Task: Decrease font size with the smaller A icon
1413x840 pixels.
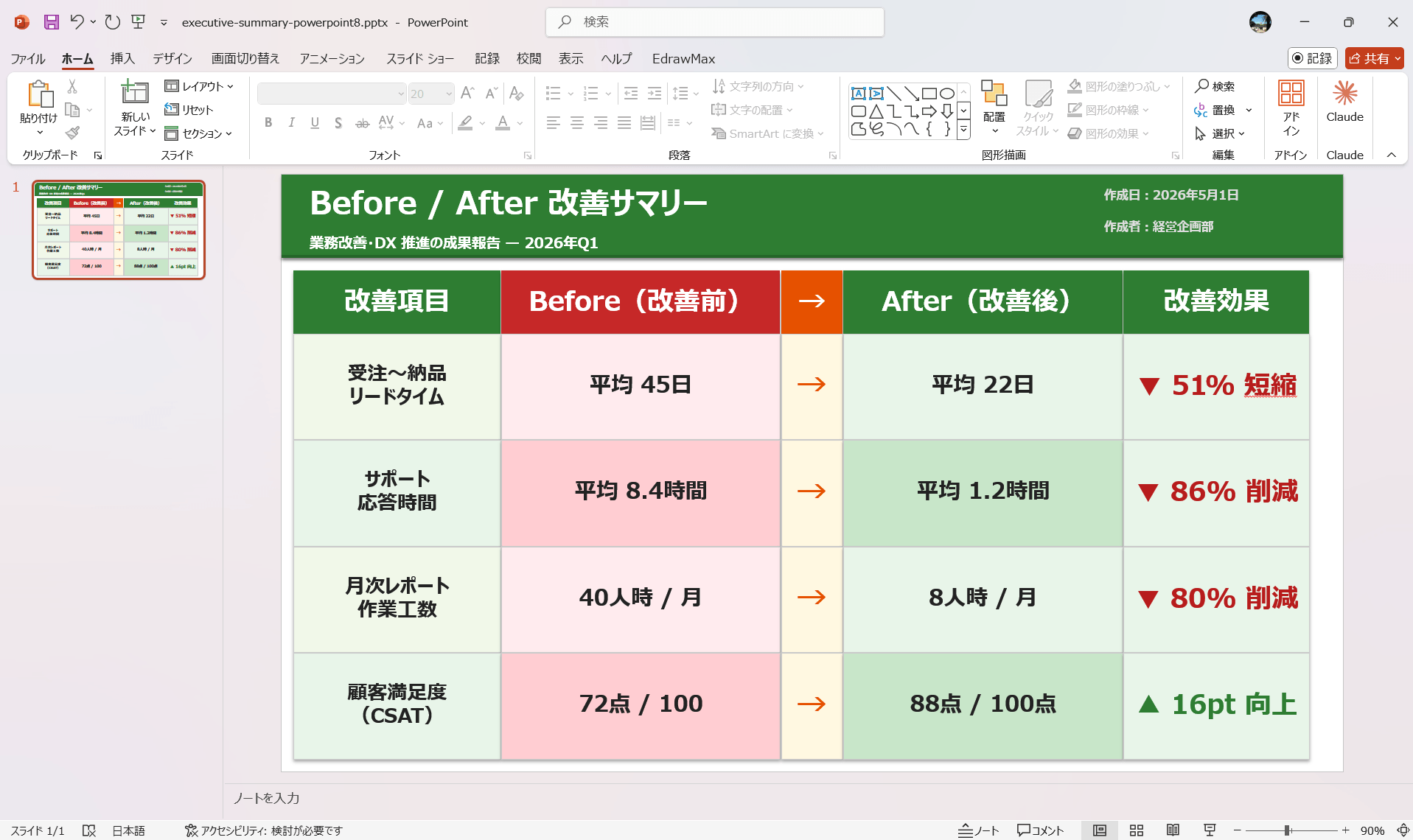Action: click(x=491, y=94)
